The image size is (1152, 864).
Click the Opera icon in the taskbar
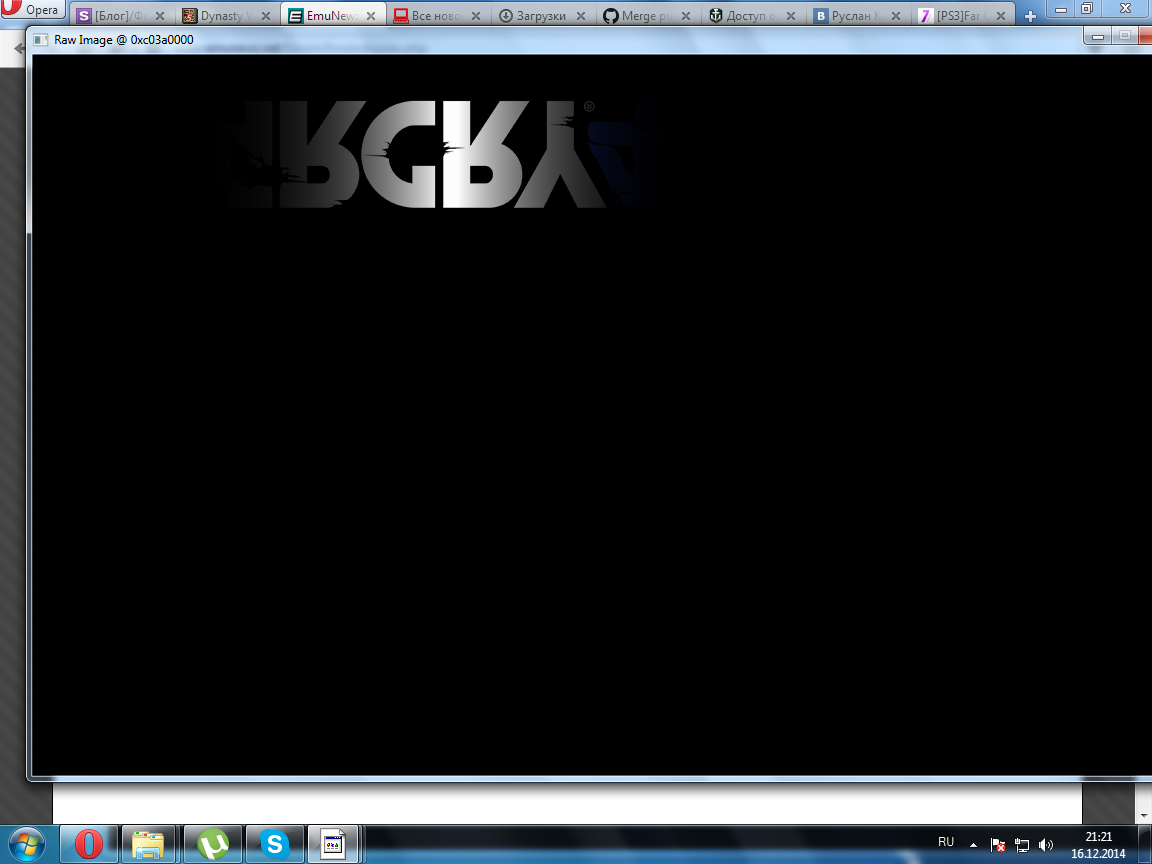coord(89,845)
